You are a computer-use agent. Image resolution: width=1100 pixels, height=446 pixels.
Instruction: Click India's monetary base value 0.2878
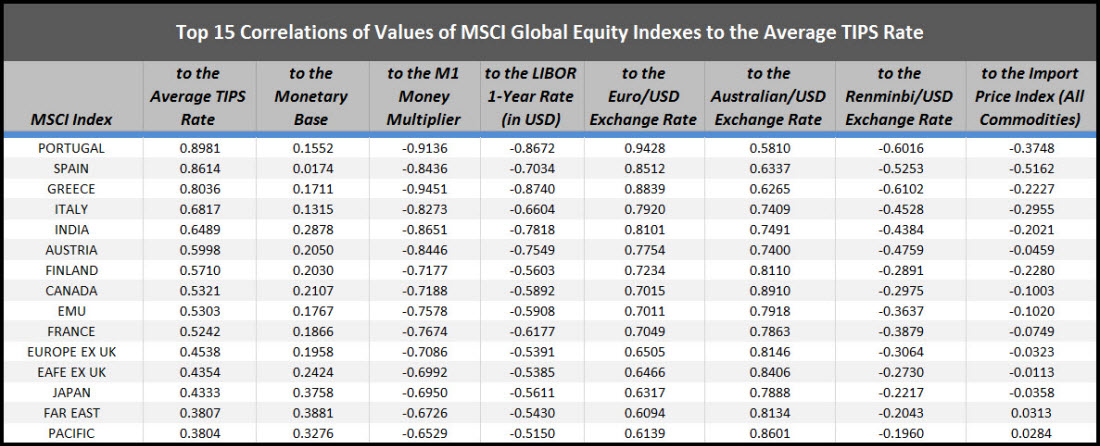click(x=311, y=229)
